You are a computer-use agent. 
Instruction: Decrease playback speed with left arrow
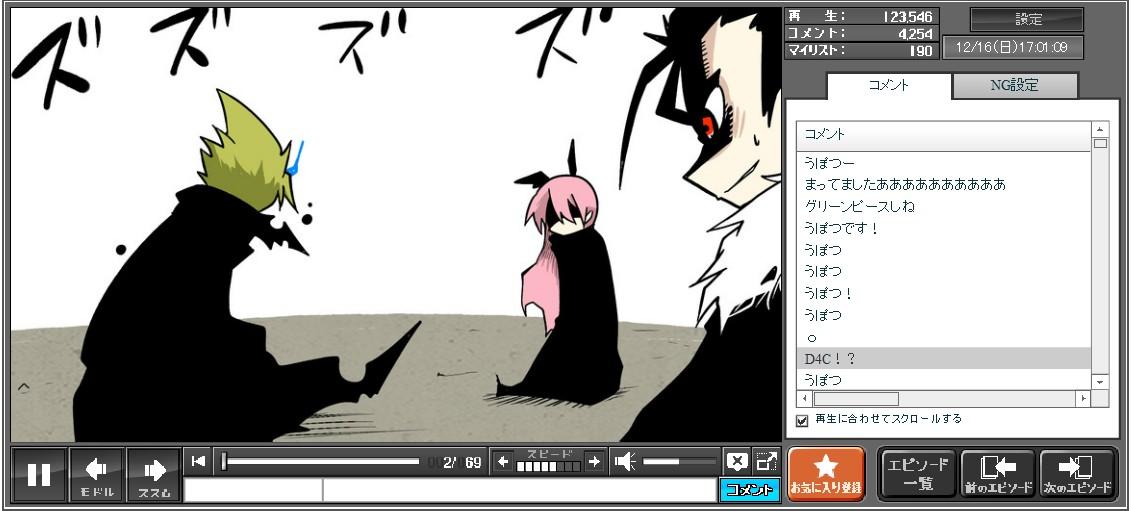(x=503, y=461)
